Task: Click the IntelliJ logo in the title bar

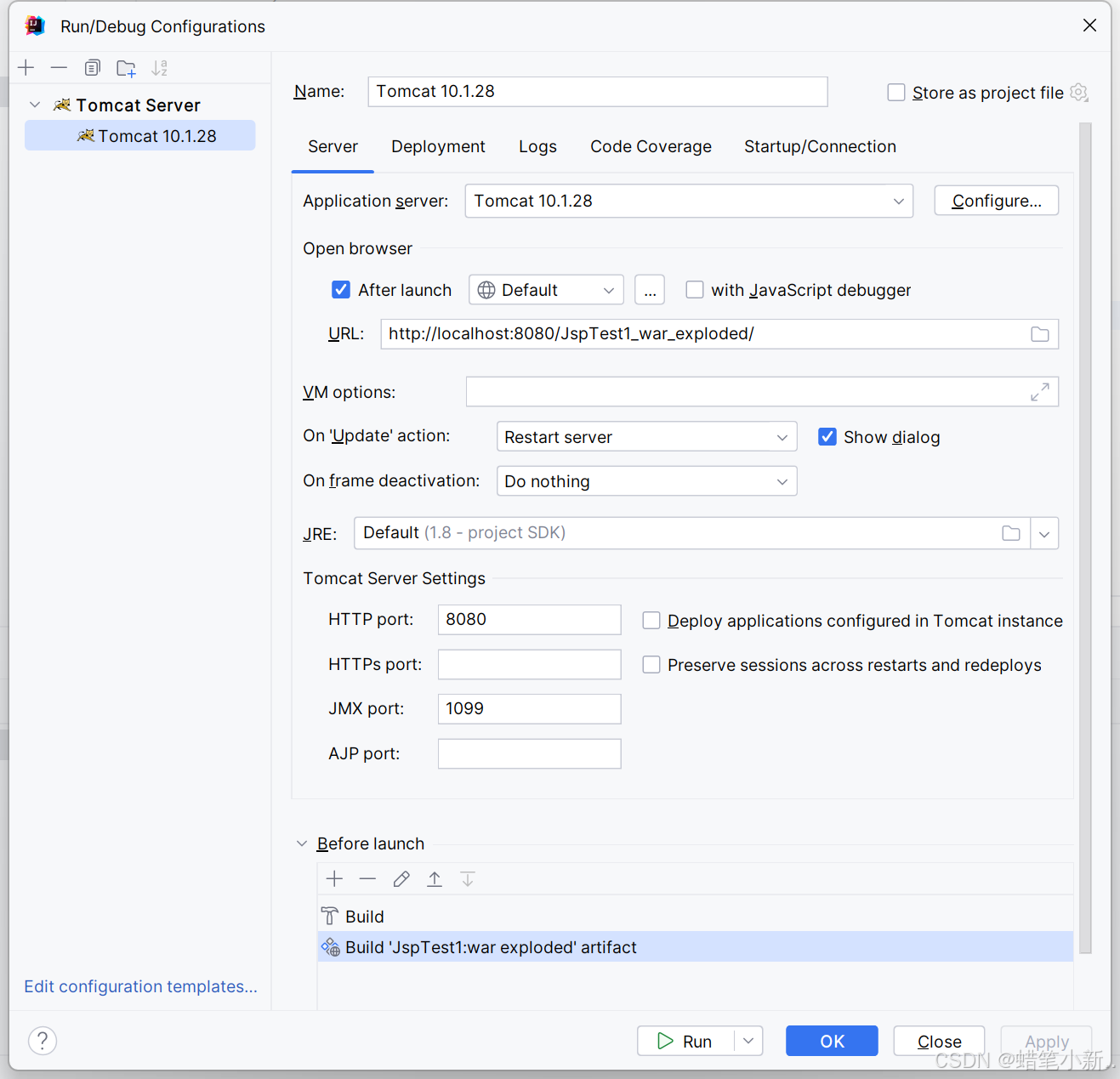Action: tap(35, 26)
